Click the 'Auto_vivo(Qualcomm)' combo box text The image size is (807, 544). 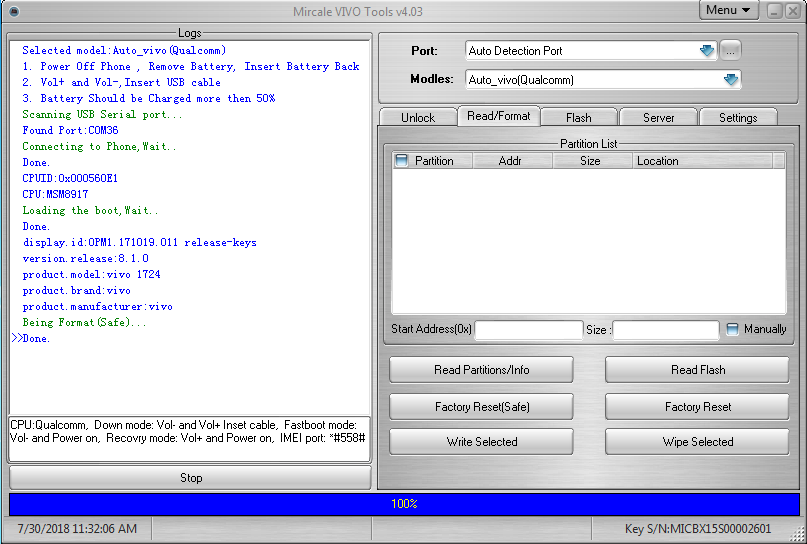[521, 80]
